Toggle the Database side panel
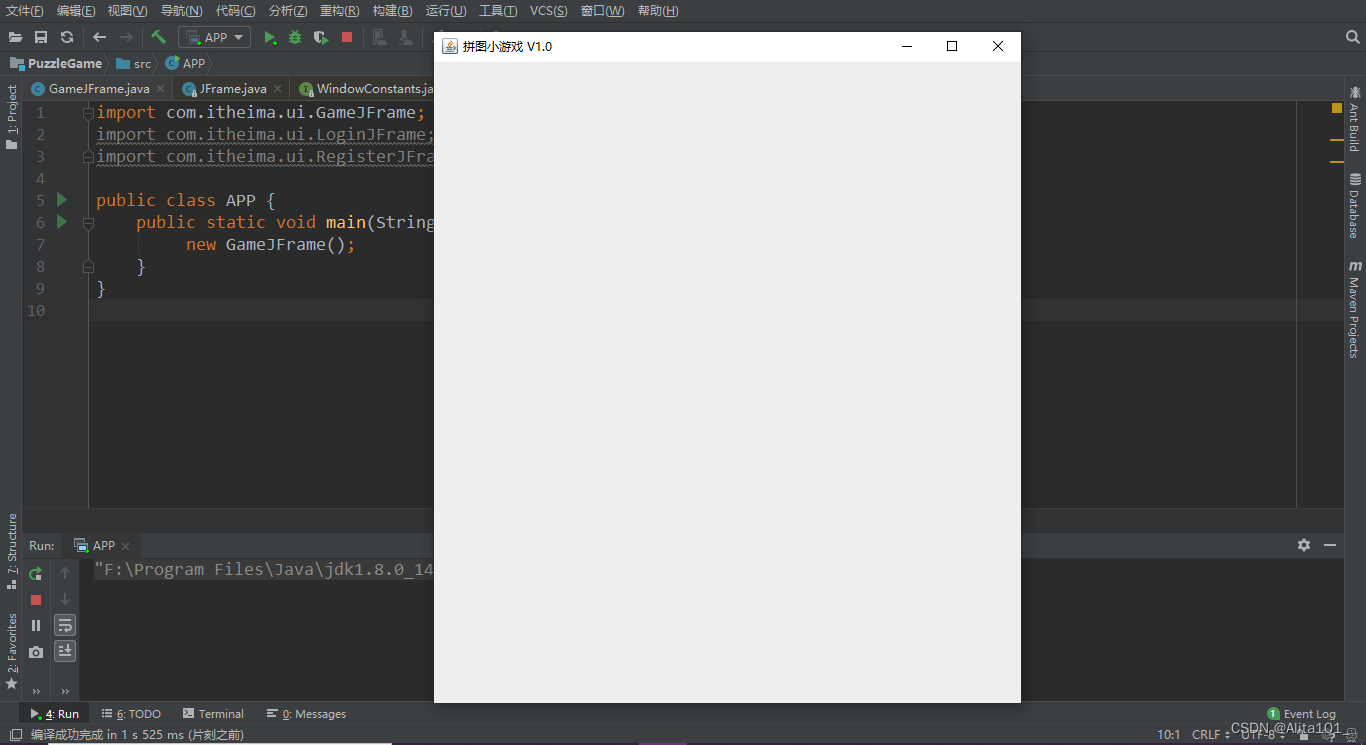This screenshot has width=1366, height=745. coord(1354,205)
